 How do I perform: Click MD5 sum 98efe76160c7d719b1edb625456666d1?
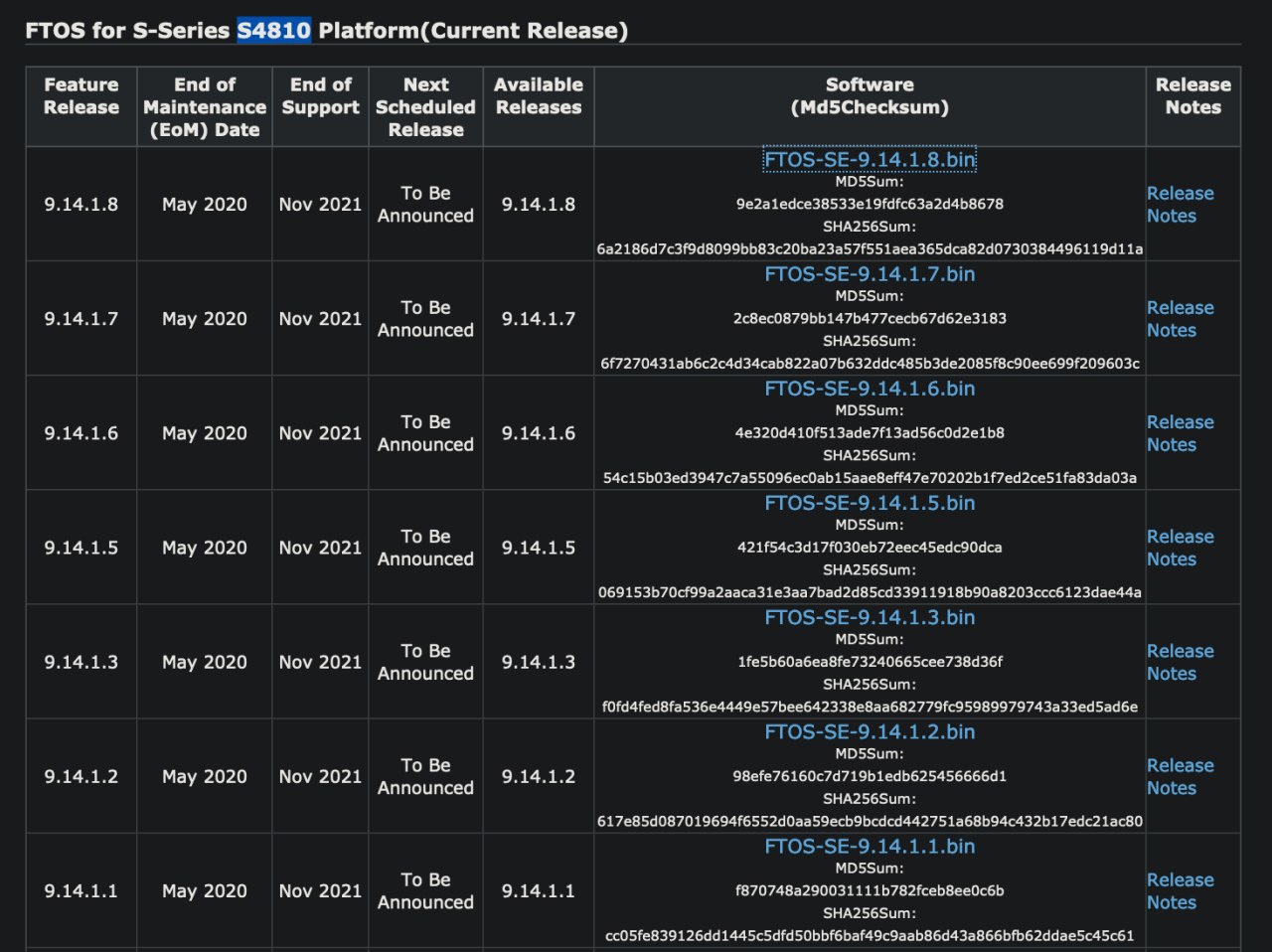(870, 775)
